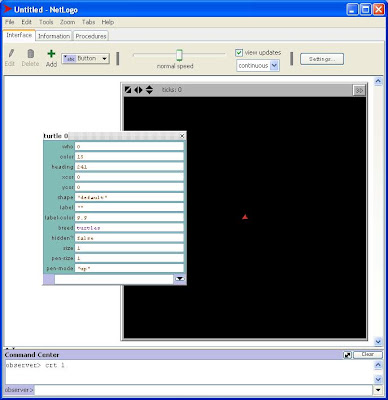
Task: Open the Button widget type dropdown
Action: [x=86, y=59]
